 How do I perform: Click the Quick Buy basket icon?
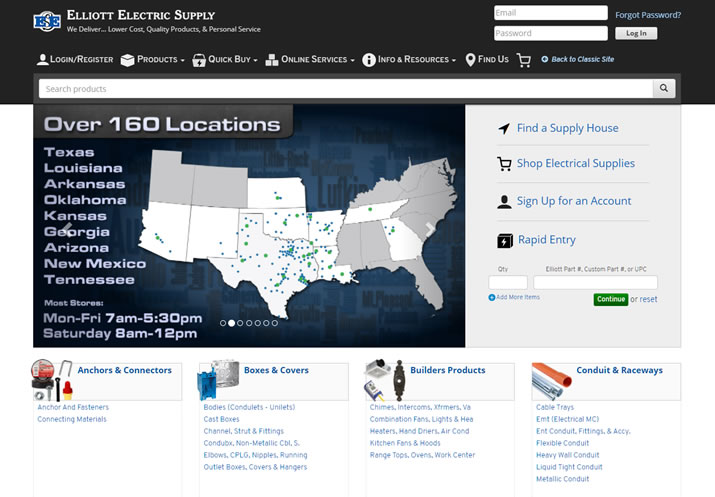[199, 60]
